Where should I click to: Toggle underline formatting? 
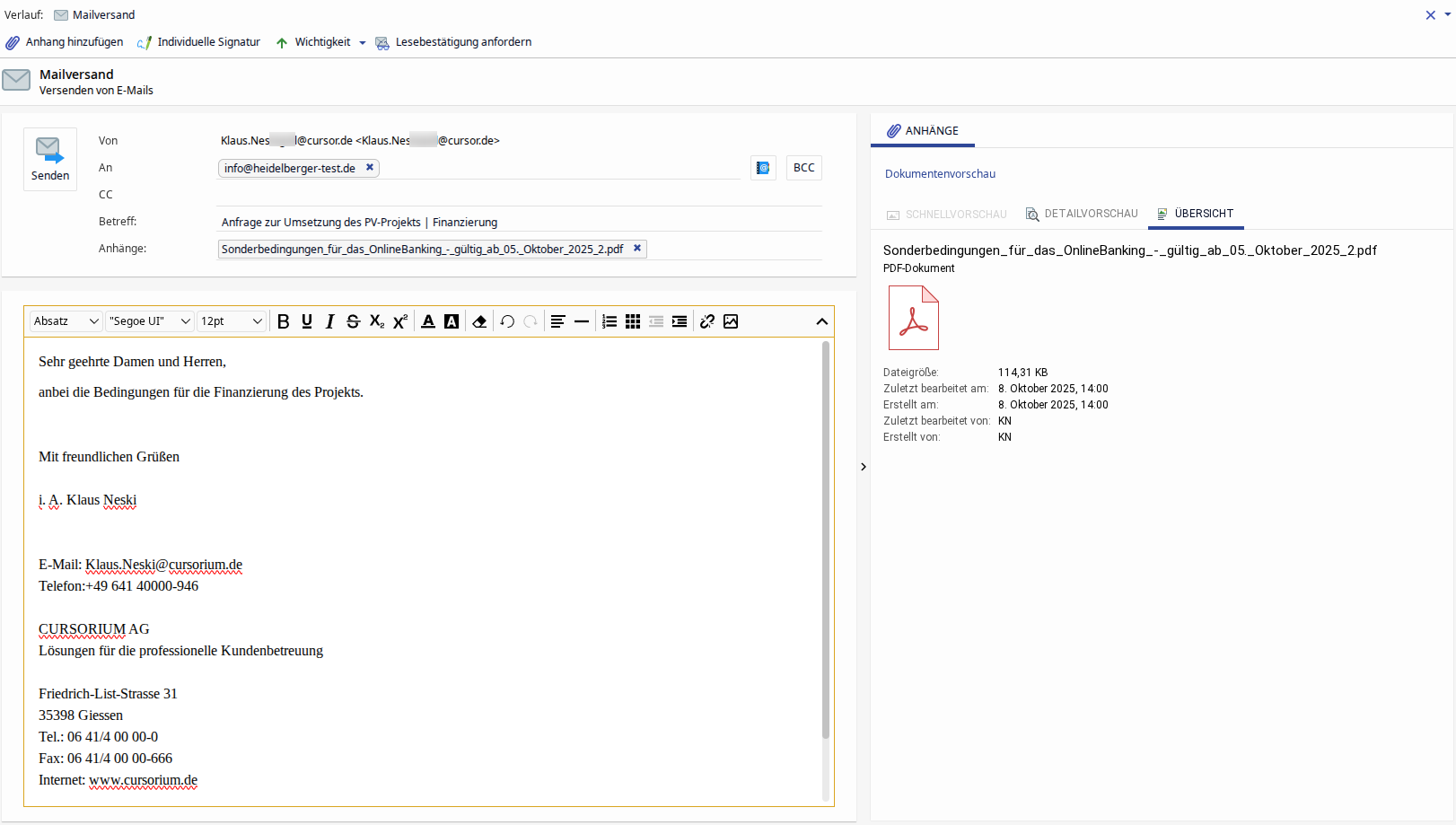pyautogui.click(x=306, y=321)
